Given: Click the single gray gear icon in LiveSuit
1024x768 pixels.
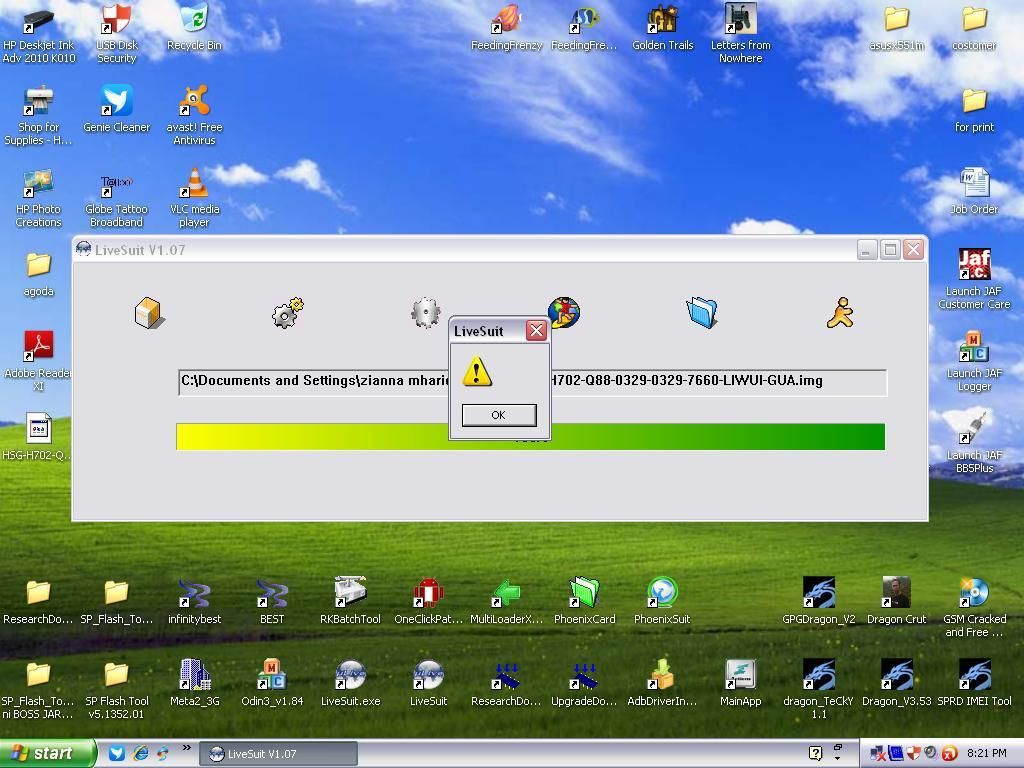Looking at the screenshot, I should 425,313.
